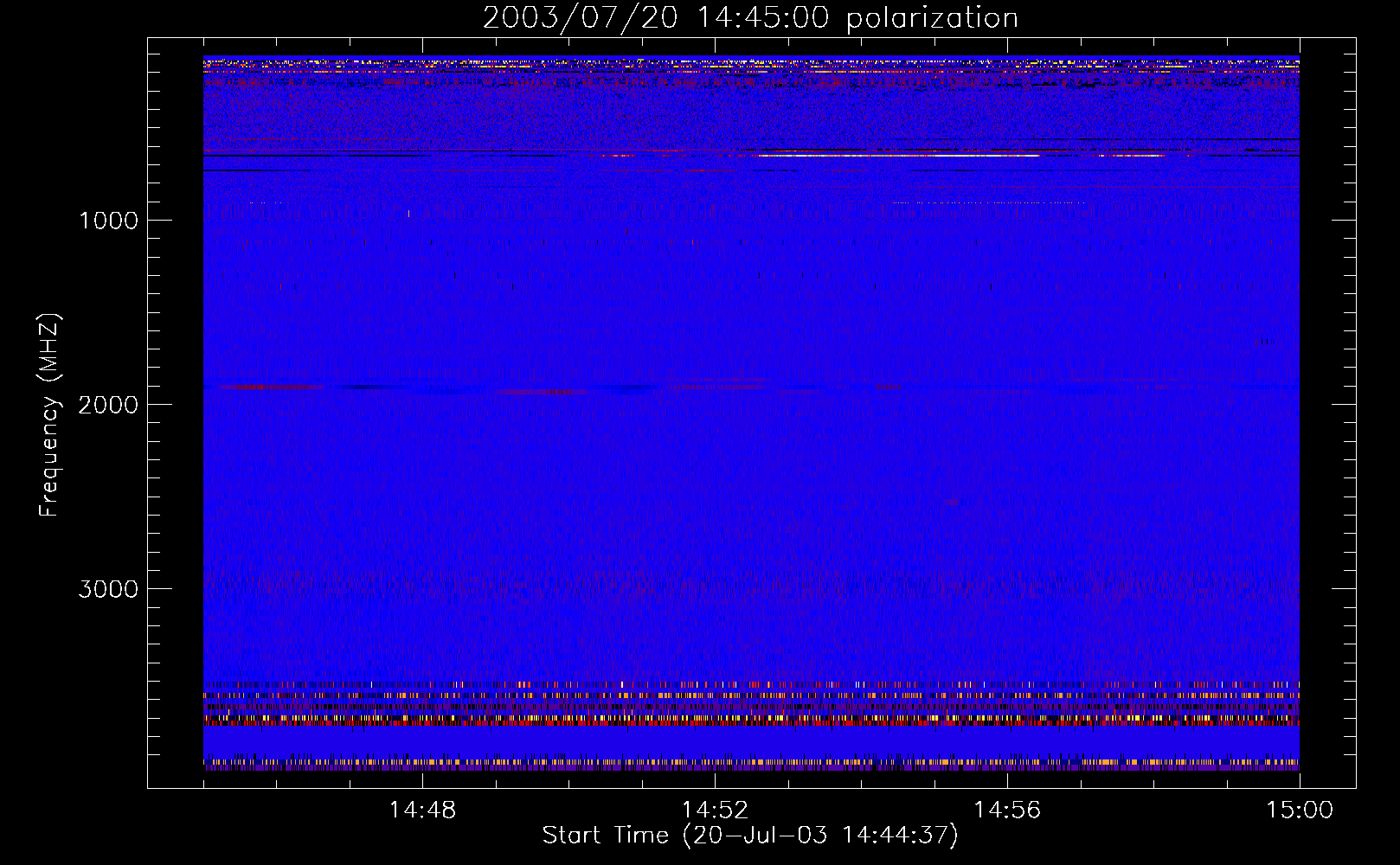Select the 'Frequency (MHZ)' axis label
The width and height of the screenshot is (1400, 865).
pos(49,415)
